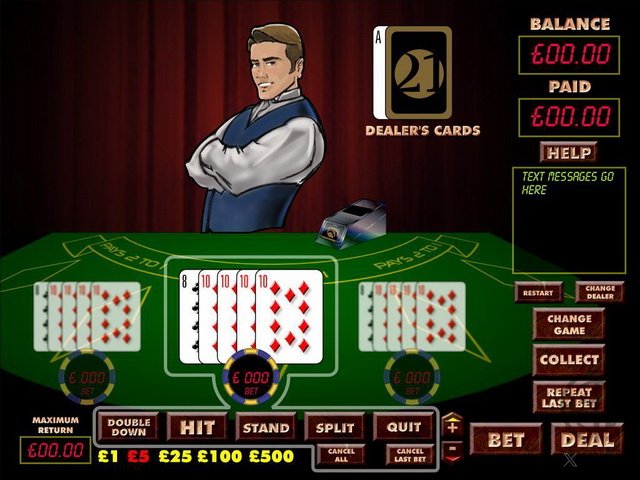Viewport: 640px width, 480px height.
Task: Click the text messages panel
Action: click(569, 220)
